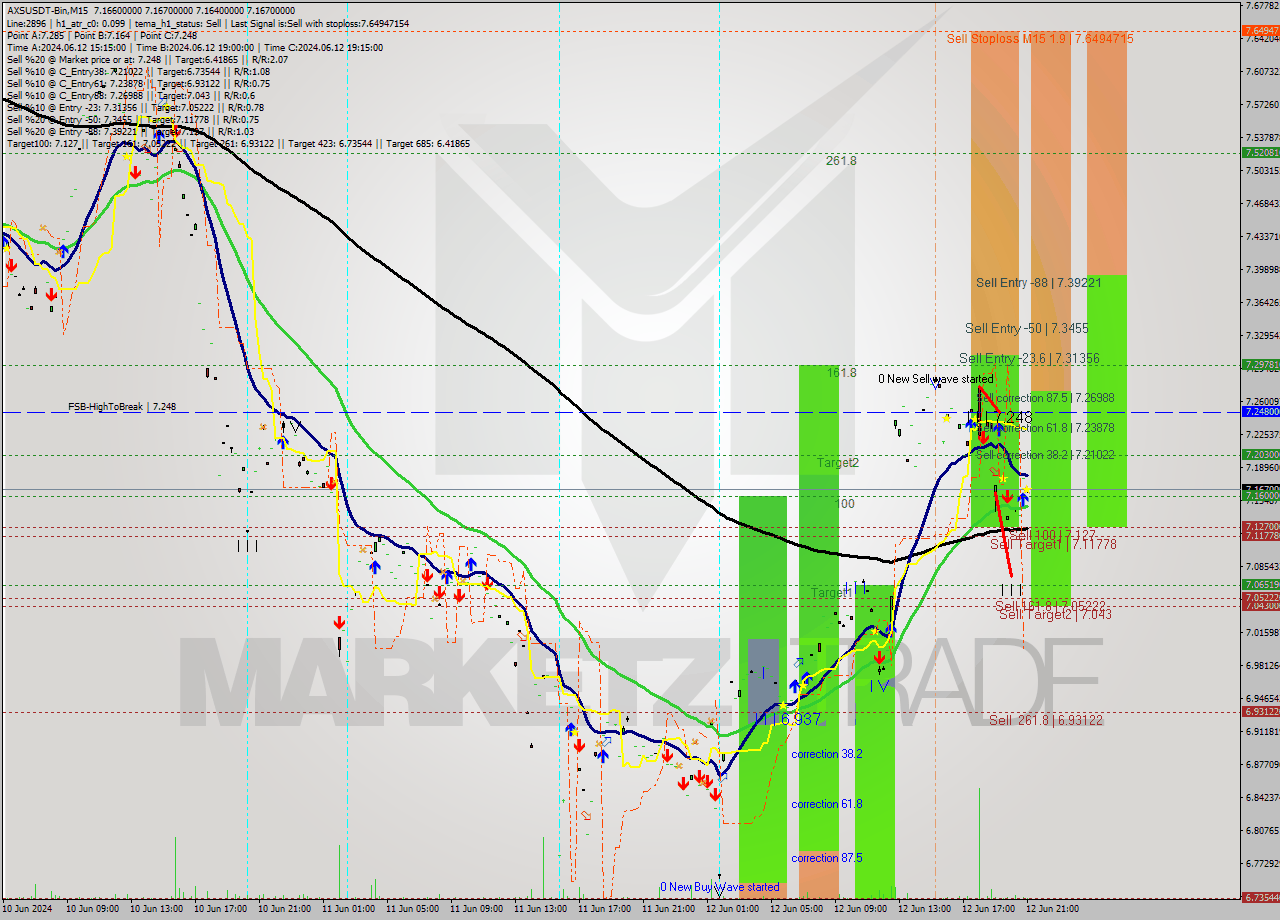The height and width of the screenshot is (920, 1280).
Task: Click the 12 Jun 21:00 time axis label
Action: point(1052,909)
